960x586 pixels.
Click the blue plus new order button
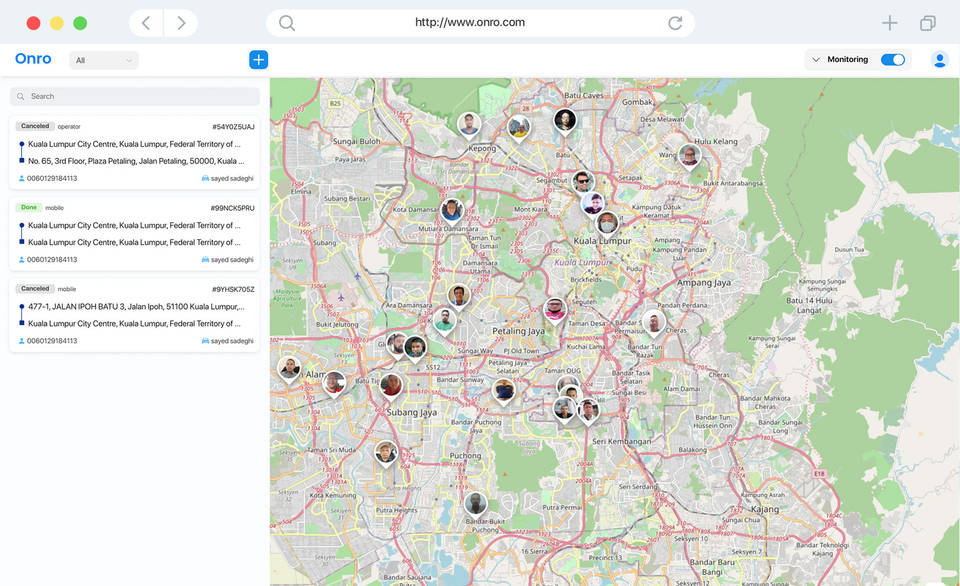click(258, 60)
